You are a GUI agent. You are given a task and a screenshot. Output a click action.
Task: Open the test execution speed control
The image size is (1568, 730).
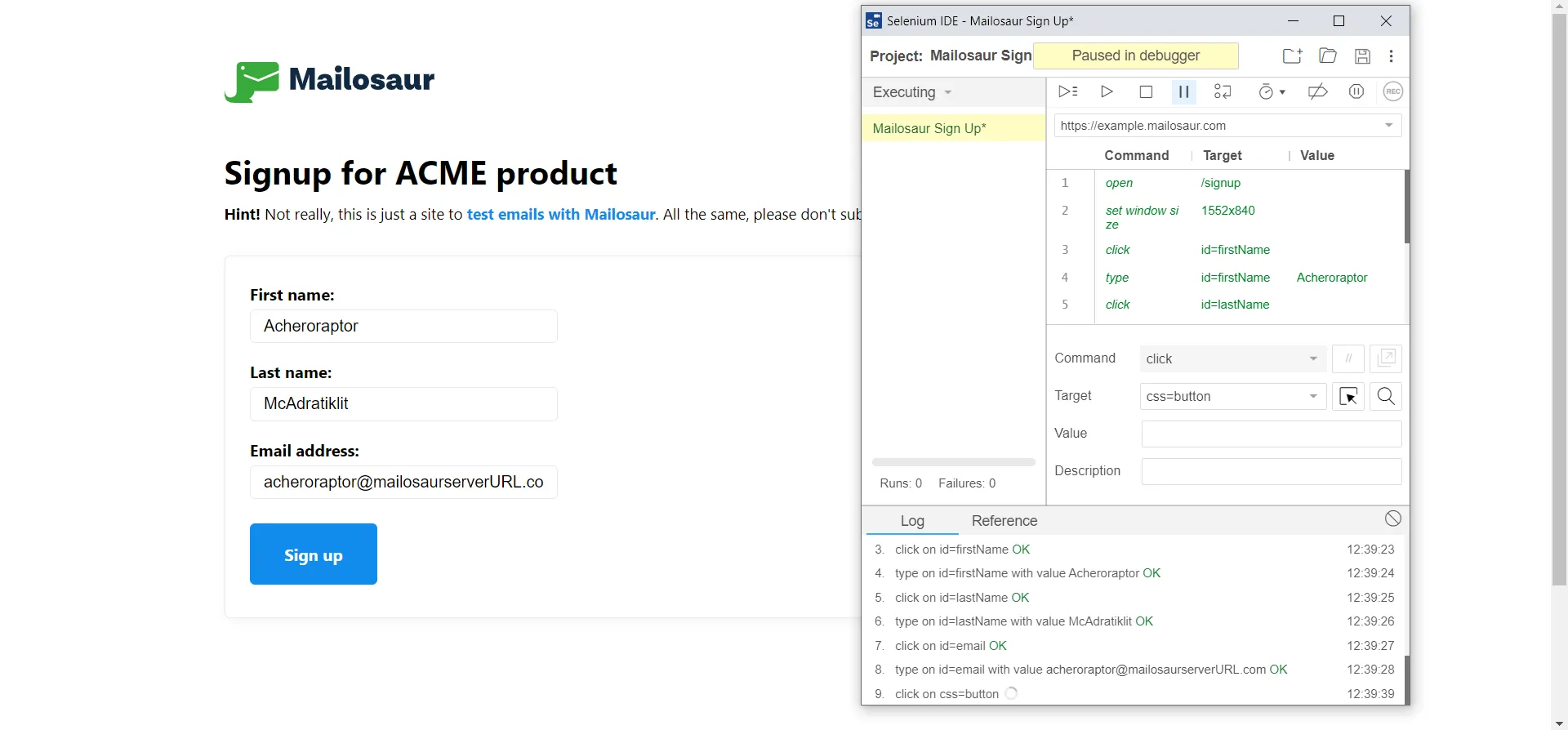[x=1272, y=91]
